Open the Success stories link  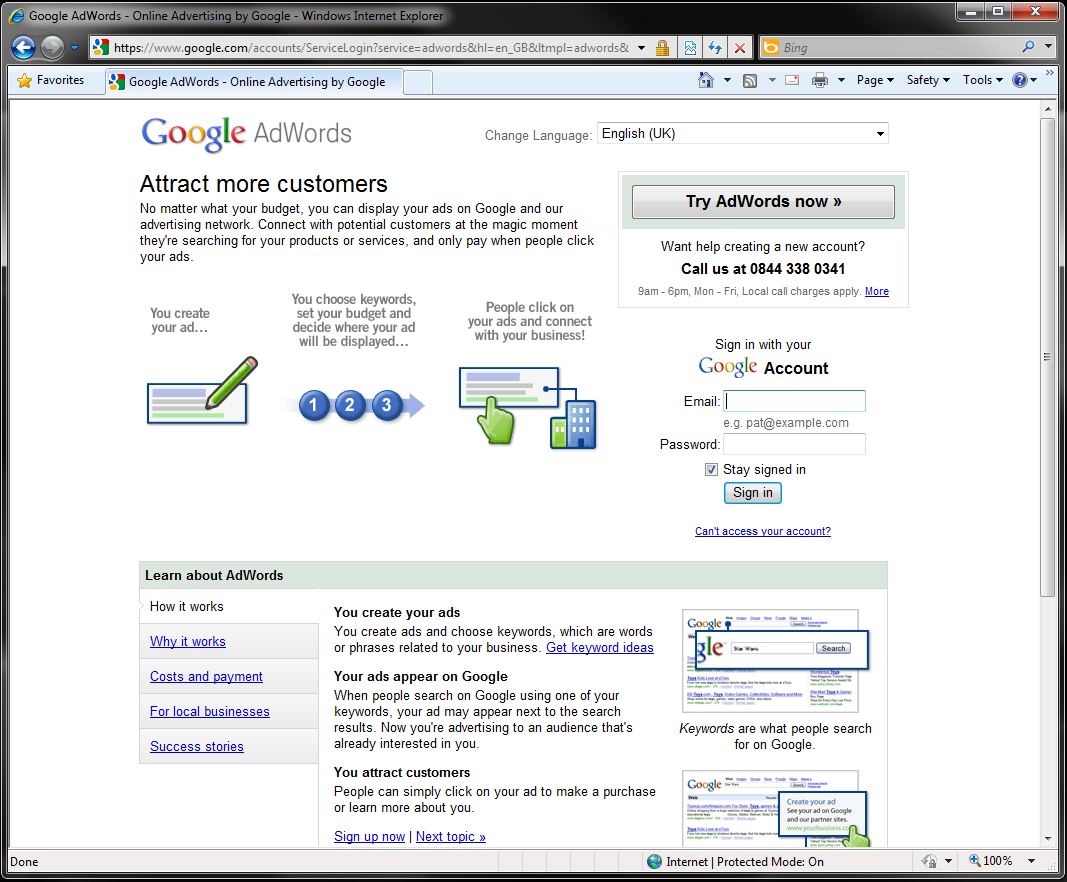tap(197, 747)
